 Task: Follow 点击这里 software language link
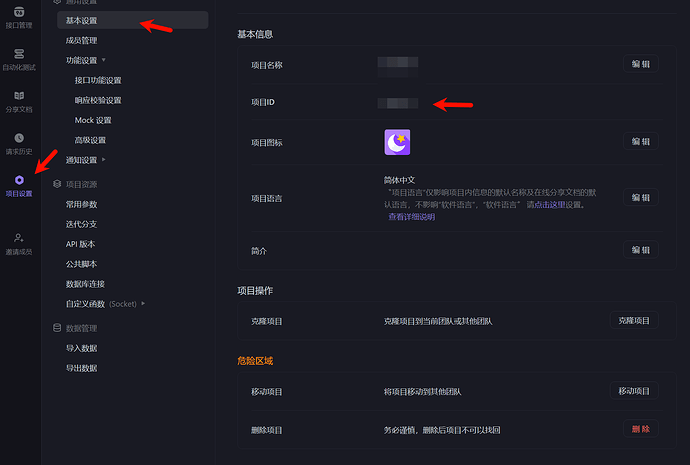[x=550, y=205]
